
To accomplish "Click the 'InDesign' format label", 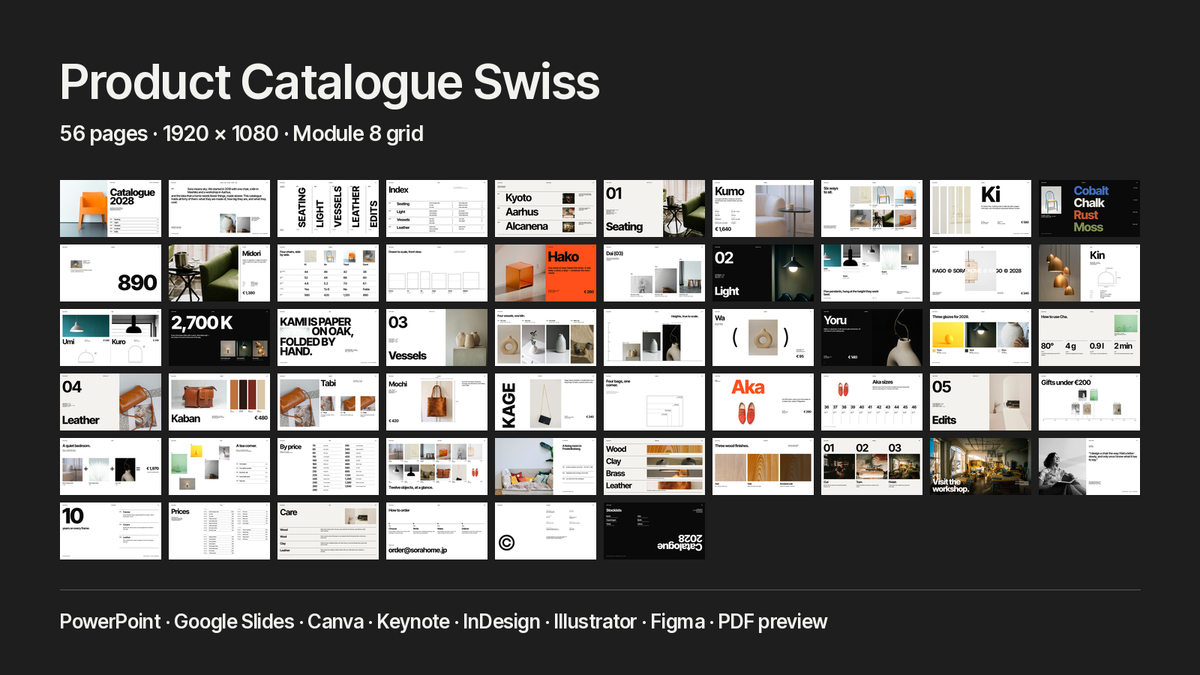I will click(x=501, y=621).
